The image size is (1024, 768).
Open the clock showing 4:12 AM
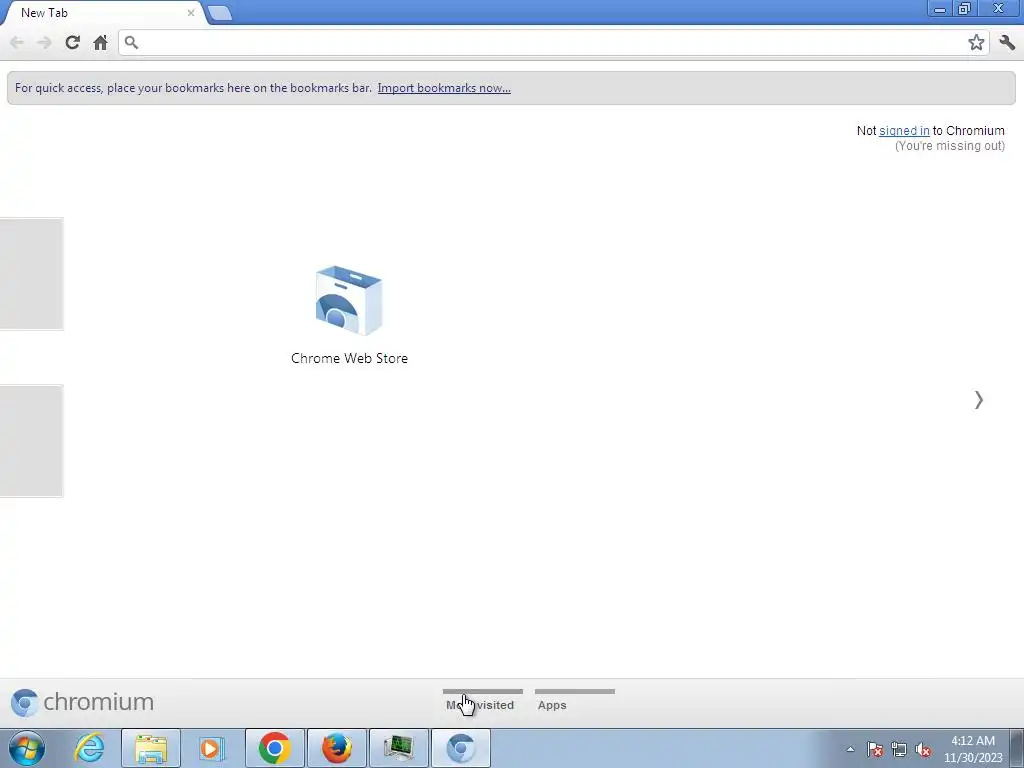[973, 749]
